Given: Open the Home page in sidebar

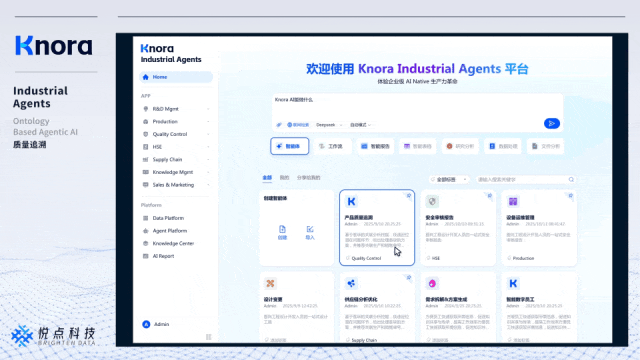Looking at the screenshot, I should (176, 77).
